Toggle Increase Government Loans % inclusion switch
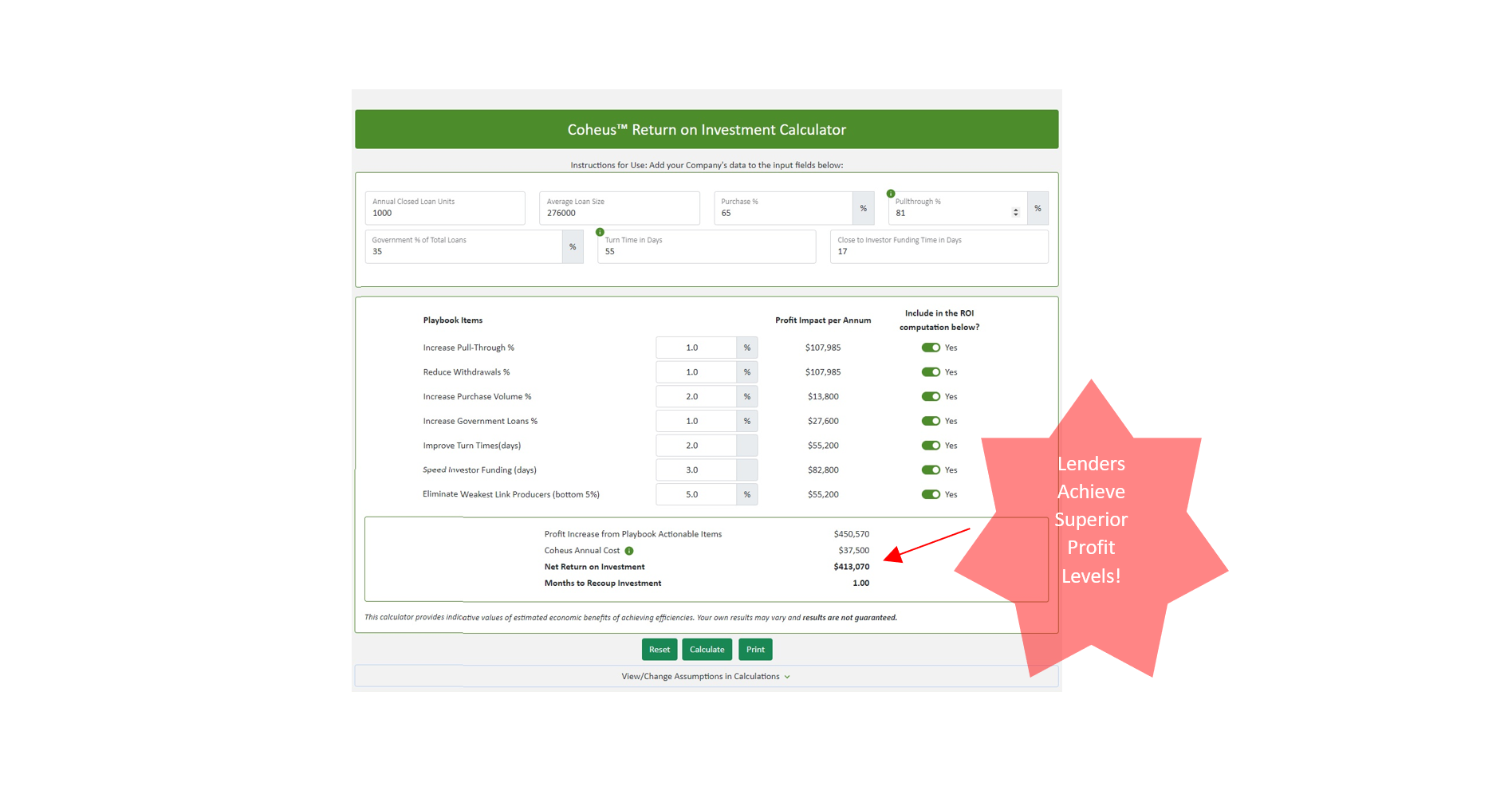This screenshot has height=786, width=1512. point(931,421)
